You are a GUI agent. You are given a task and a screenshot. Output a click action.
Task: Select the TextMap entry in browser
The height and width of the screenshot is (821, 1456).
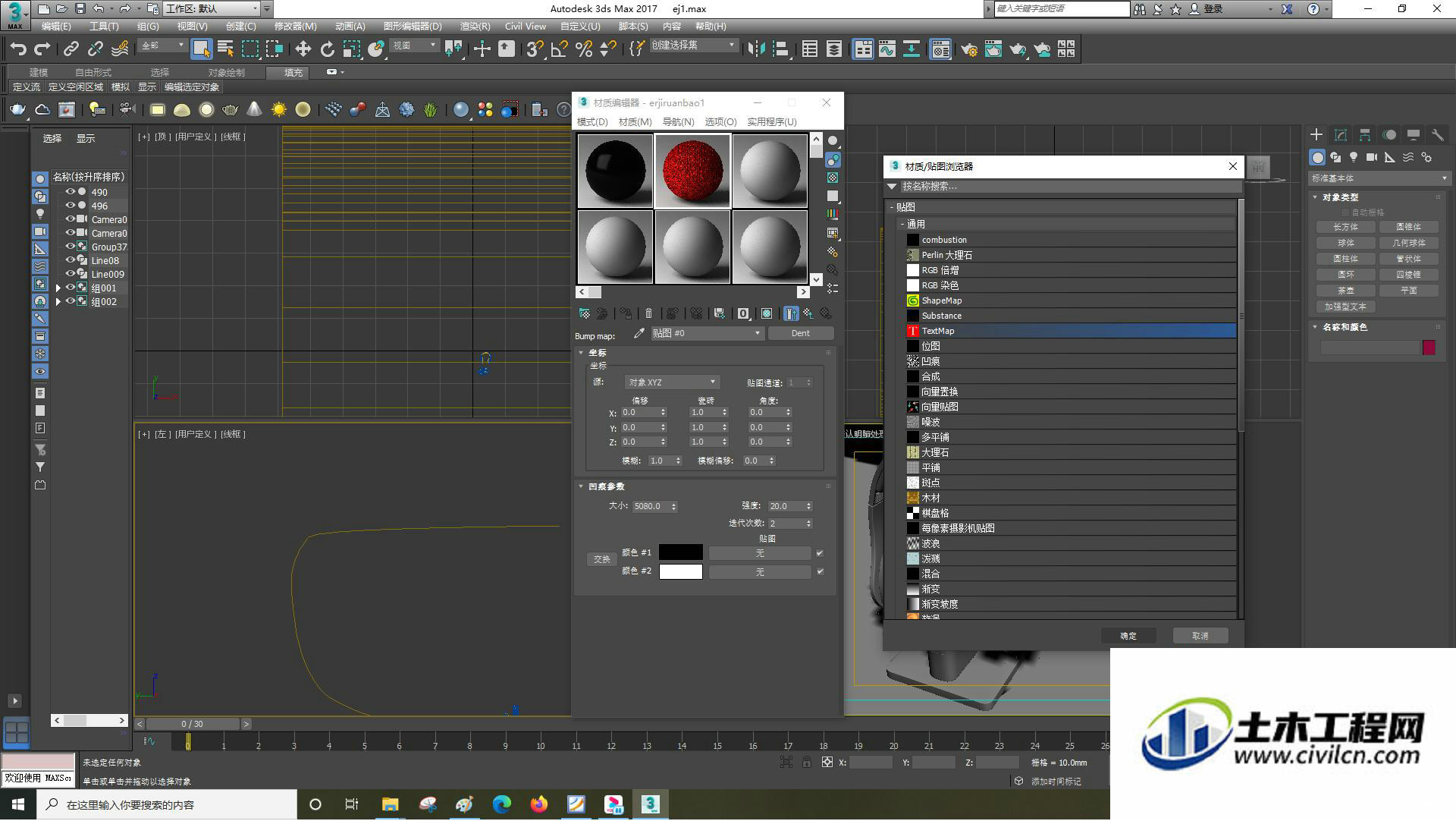tap(1071, 331)
